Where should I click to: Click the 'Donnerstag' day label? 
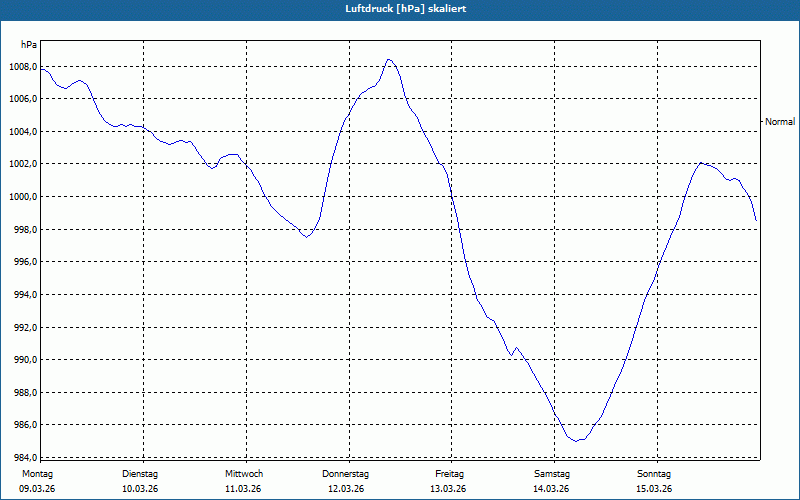(345, 474)
